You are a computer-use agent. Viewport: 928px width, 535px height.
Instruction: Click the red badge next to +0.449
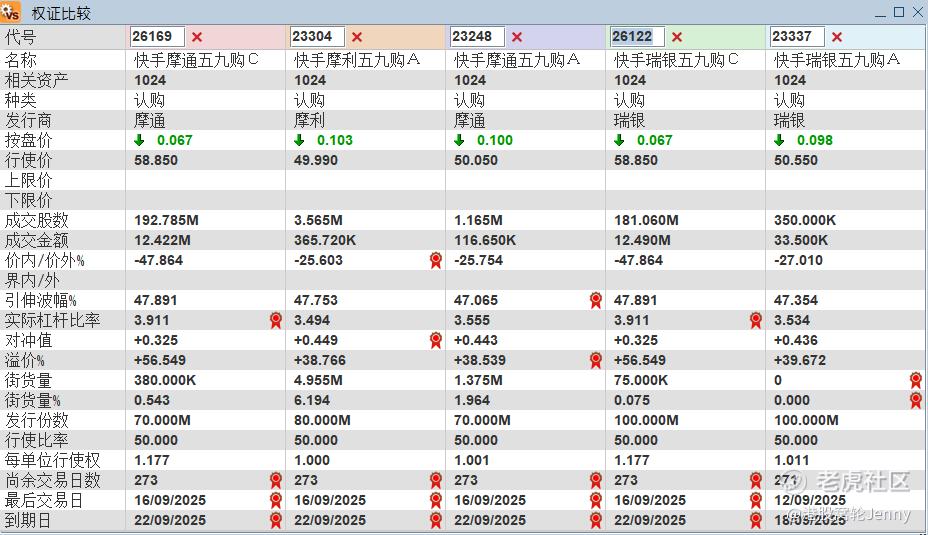(436, 340)
